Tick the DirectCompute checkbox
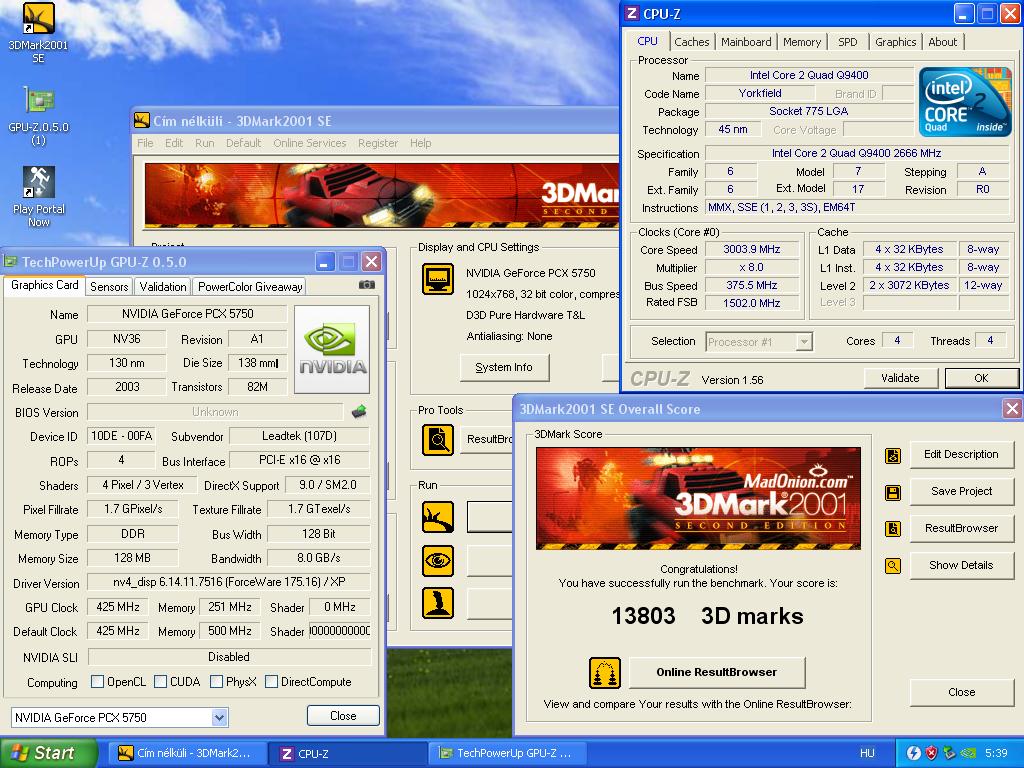 pos(272,682)
